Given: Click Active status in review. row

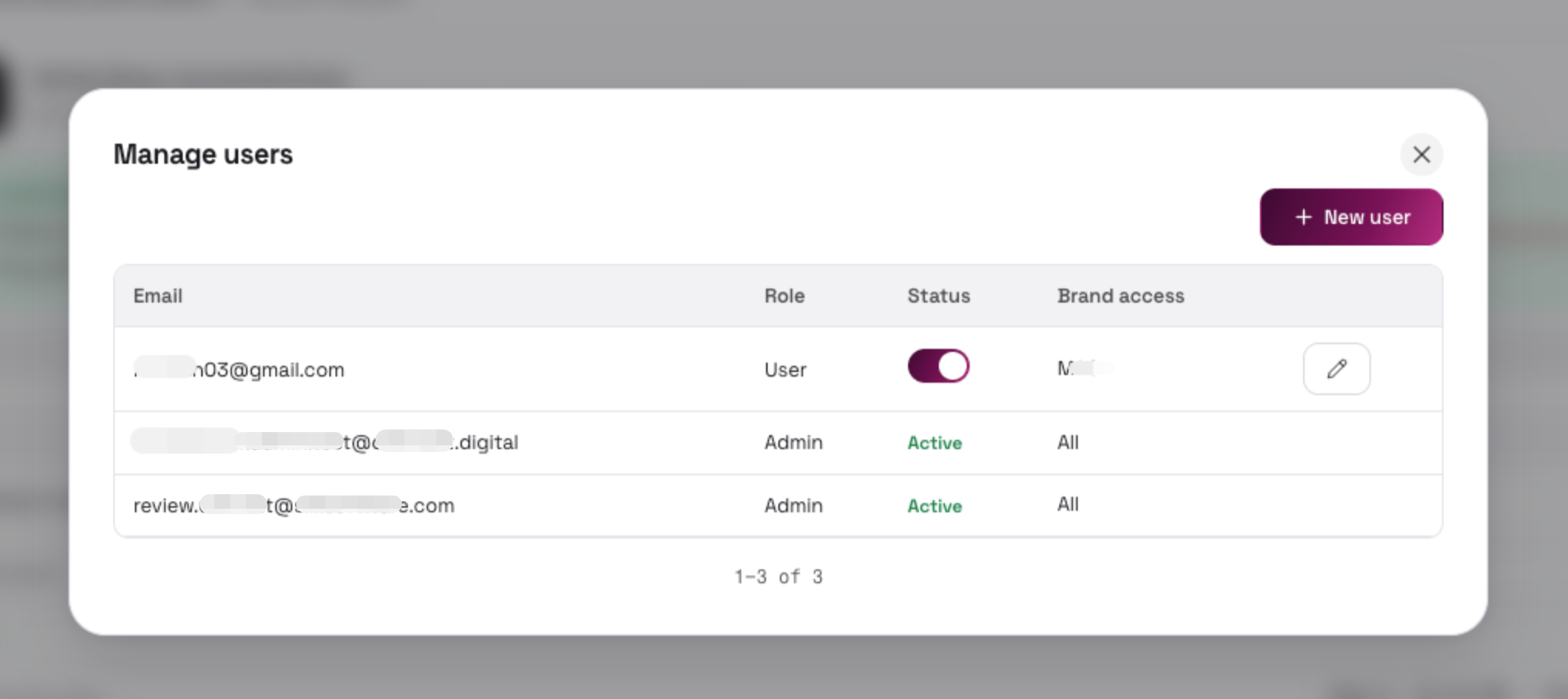Looking at the screenshot, I should click(935, 506).
